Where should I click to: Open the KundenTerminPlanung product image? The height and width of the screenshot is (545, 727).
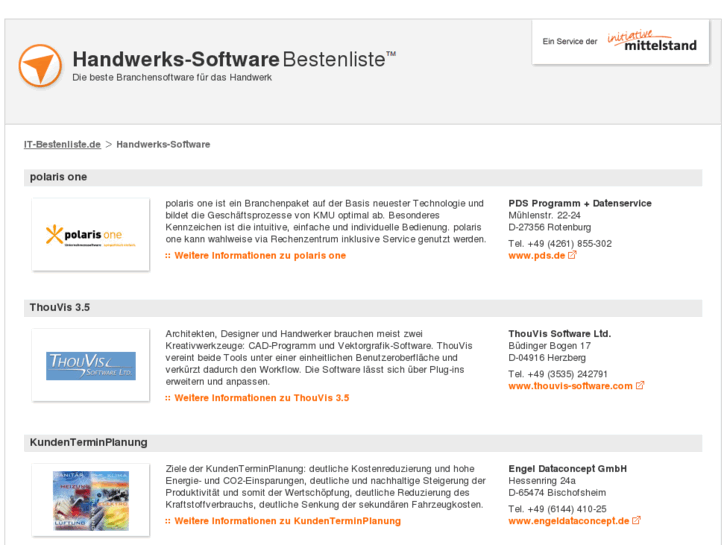tap(91, 500)
